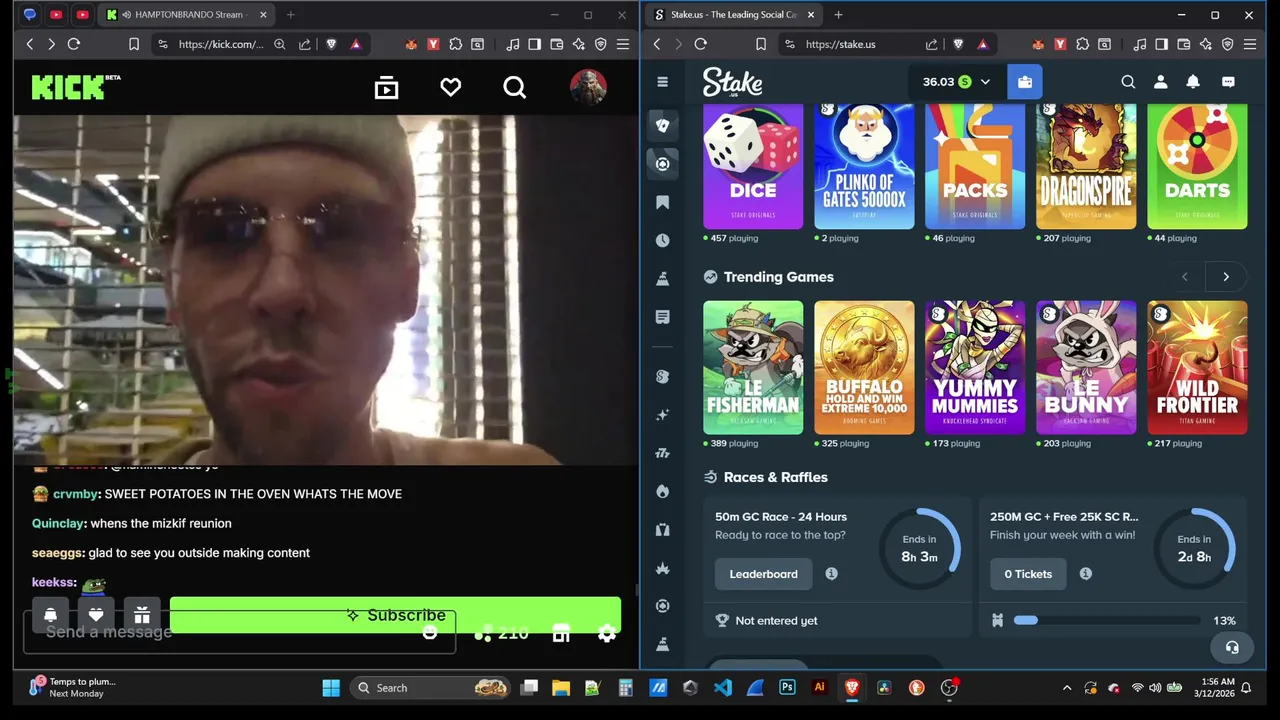1280x720 pixels.
Task: Toggle browser sidebar panel in Kick window
Action: [x=535, y=44]
